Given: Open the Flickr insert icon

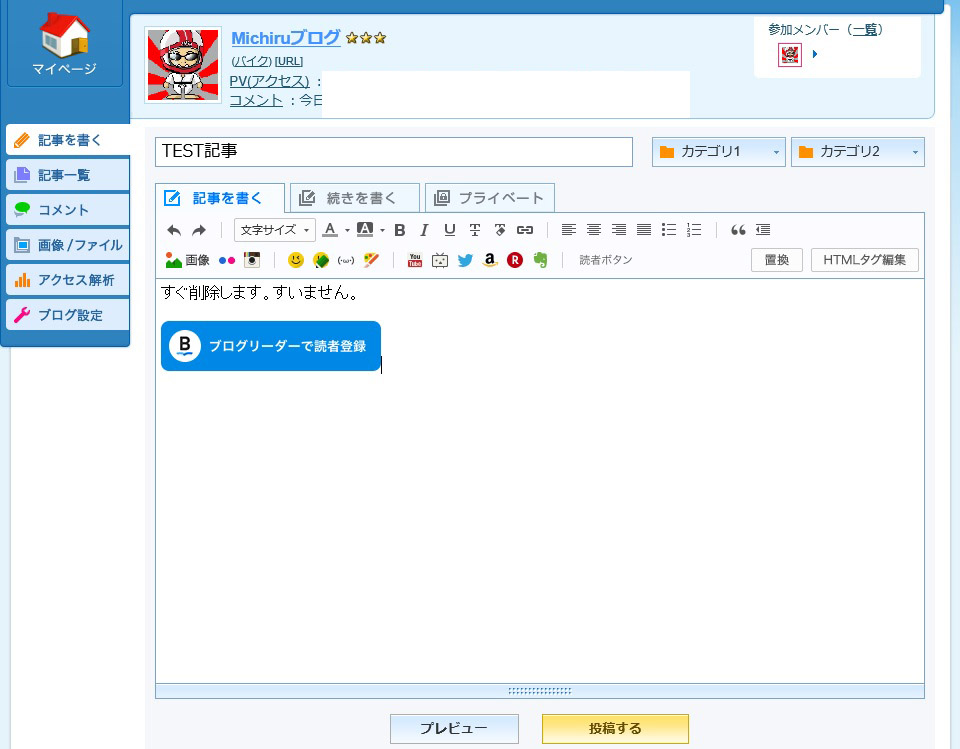Looking at the screenshot, I should click(x=227, y=260).
